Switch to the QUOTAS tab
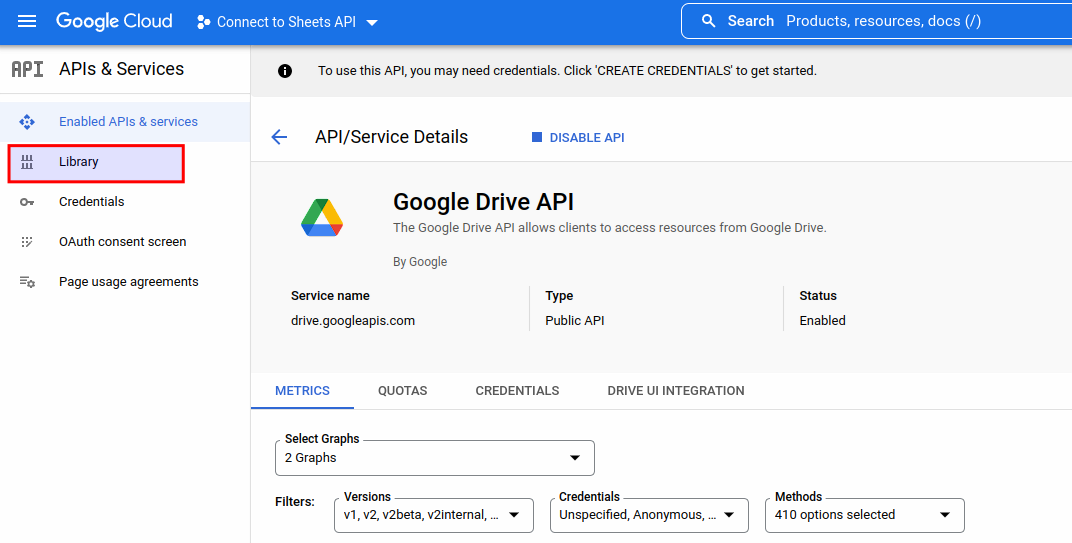This screenshot has width=1072, height=543. 403,390
